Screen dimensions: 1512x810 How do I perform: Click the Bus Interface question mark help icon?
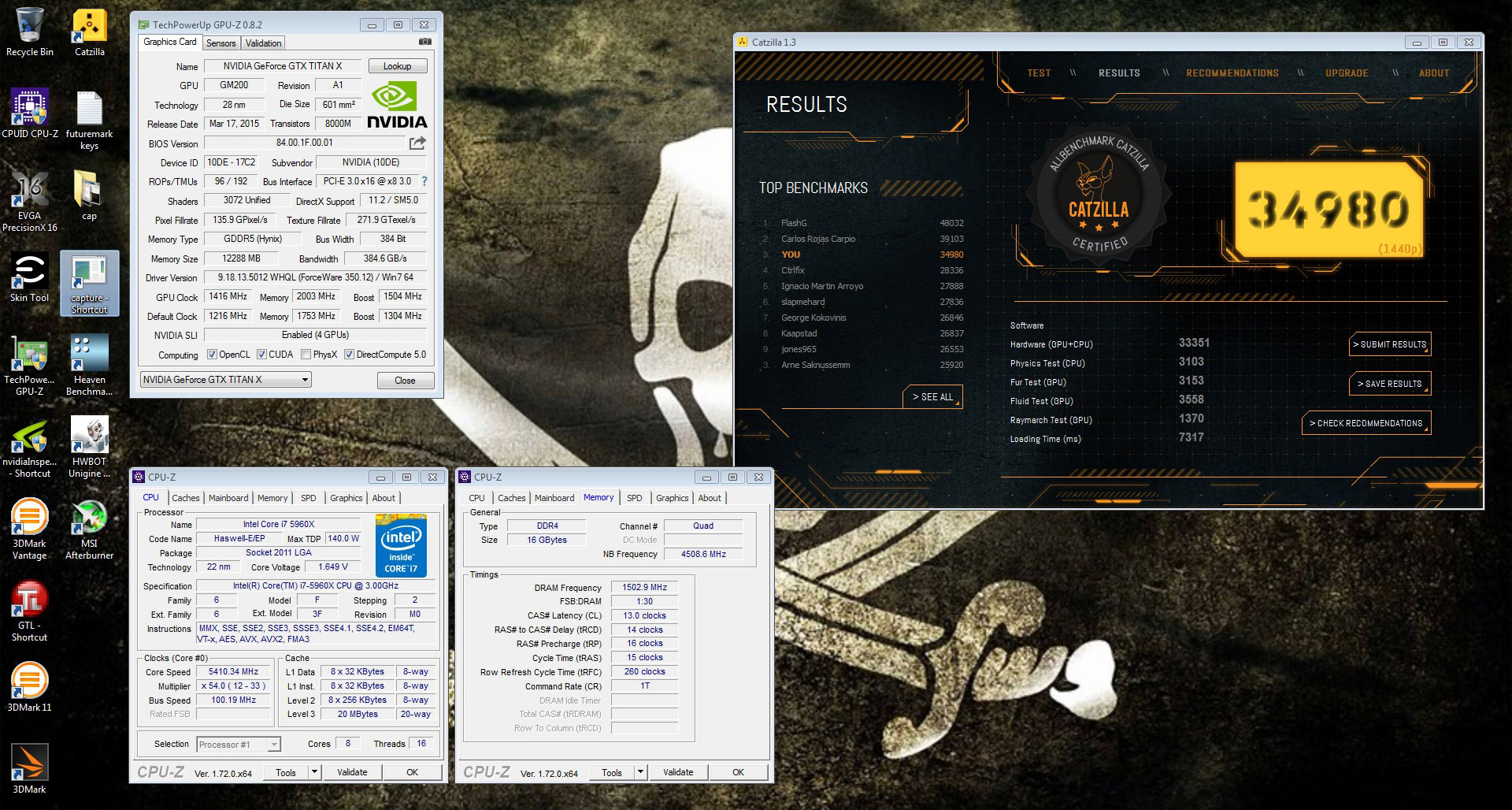click(x=424, y=181)
